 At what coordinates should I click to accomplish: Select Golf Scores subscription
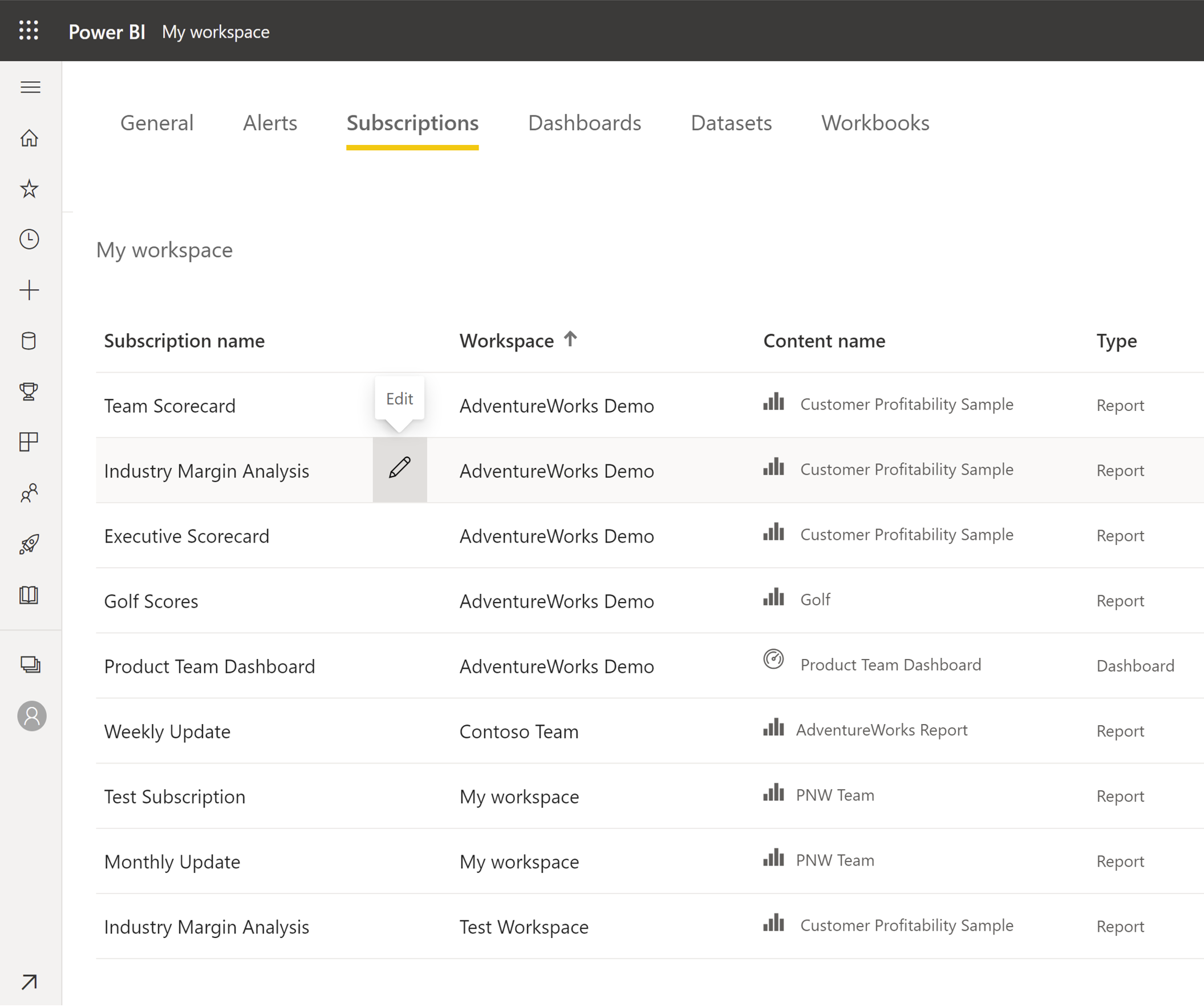click(x=151, y=602)
